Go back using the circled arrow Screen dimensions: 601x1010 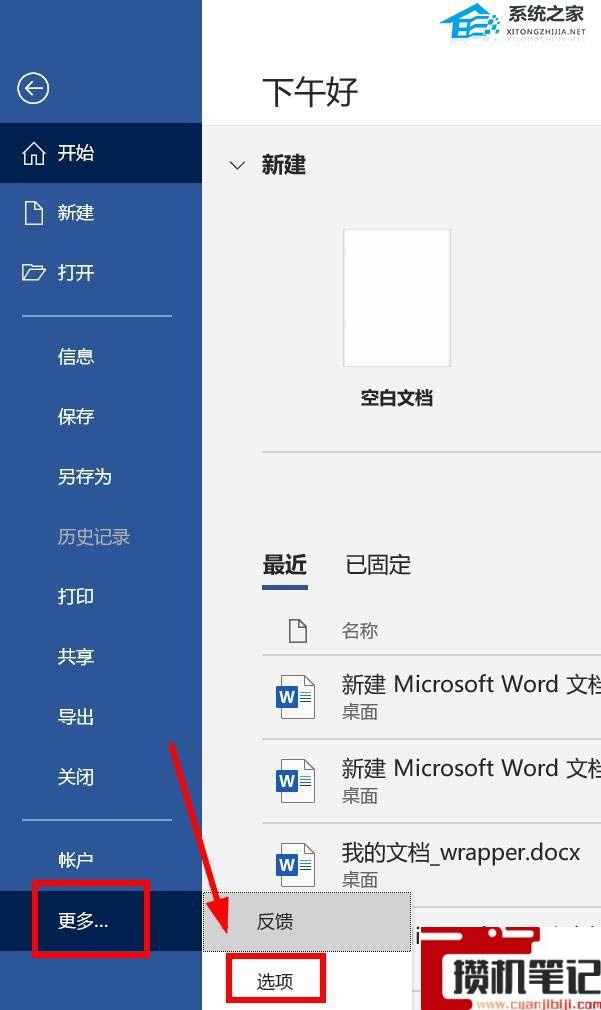click(x=33, y=88)
